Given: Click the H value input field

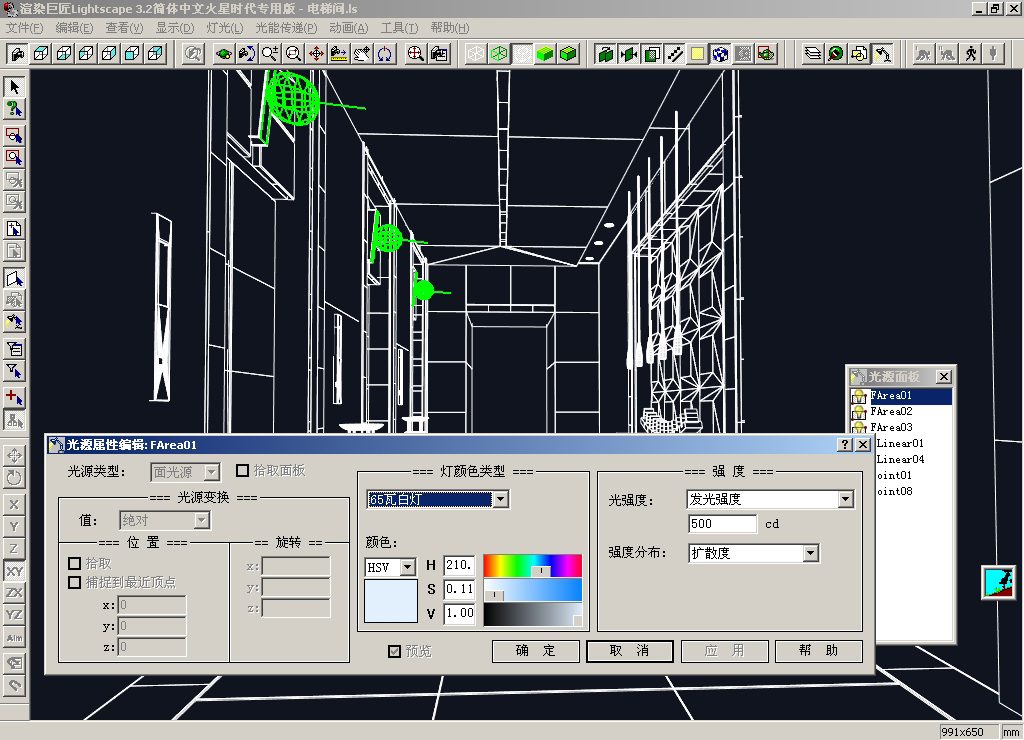Looking at the screenshot, I should (459, 566).
